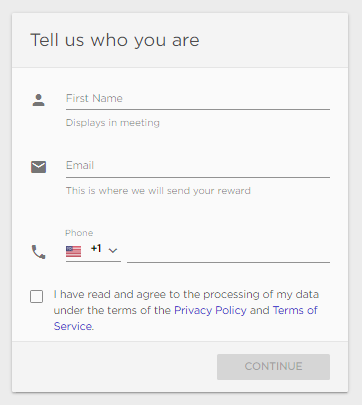Screen dimensions: 362x405
Task: Expand the country code chevron arrow
Action: [x=113, y=250]
